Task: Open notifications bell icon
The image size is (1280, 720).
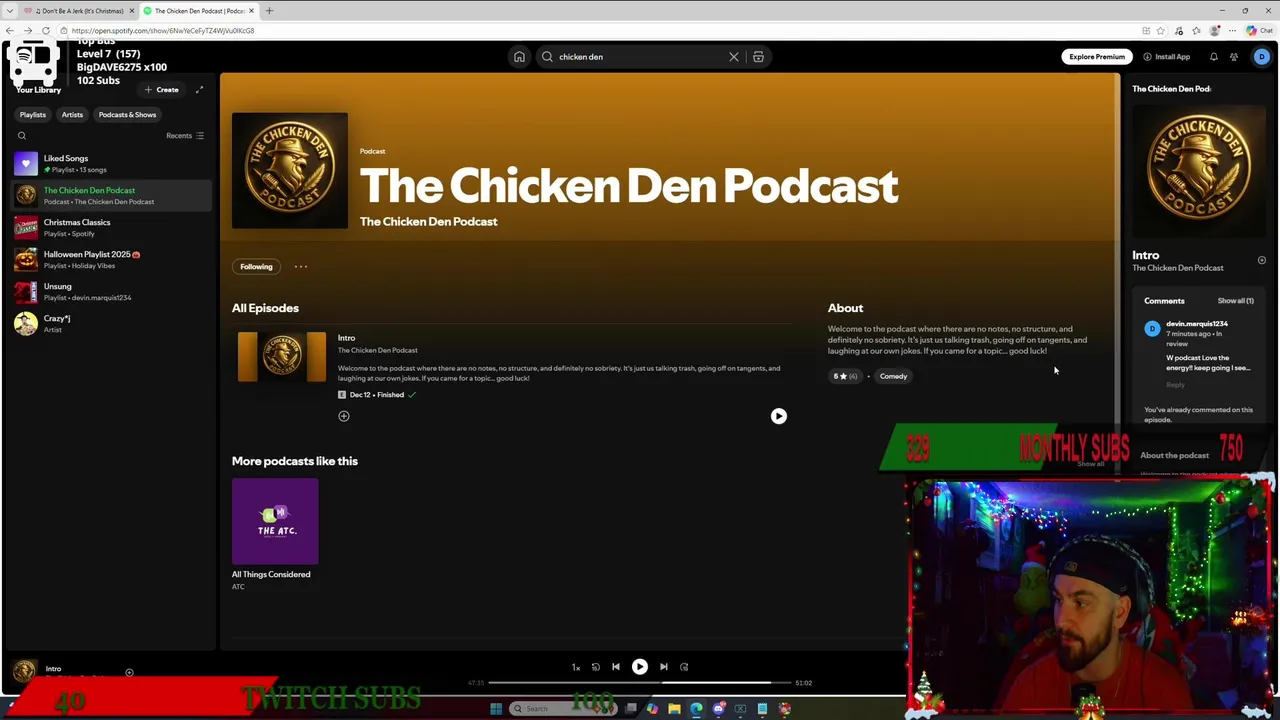Action: (1214, 57)
